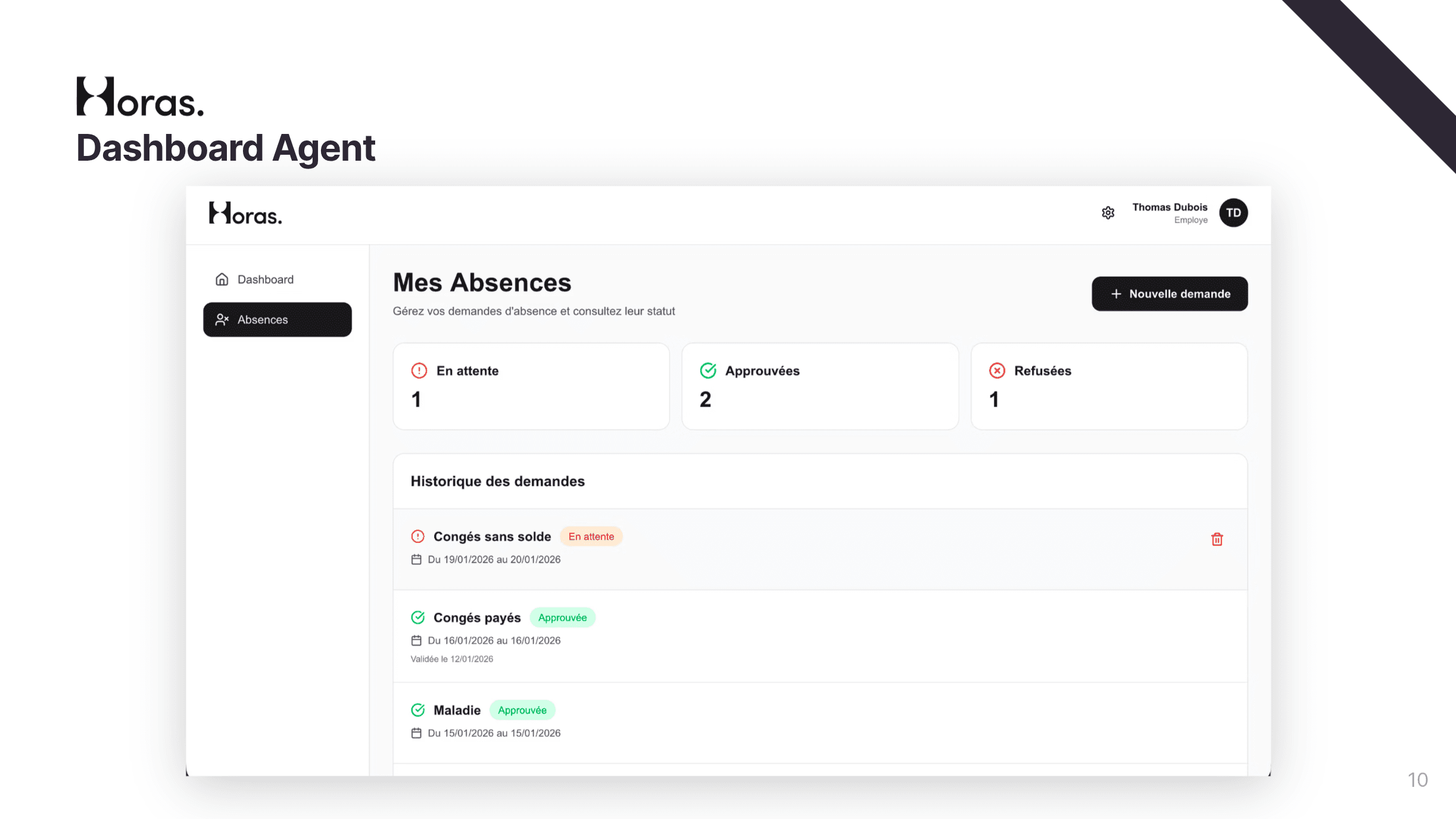Click the Approuvée badge on Congés payés
The image size is (1456, 819).
point(562,618)
